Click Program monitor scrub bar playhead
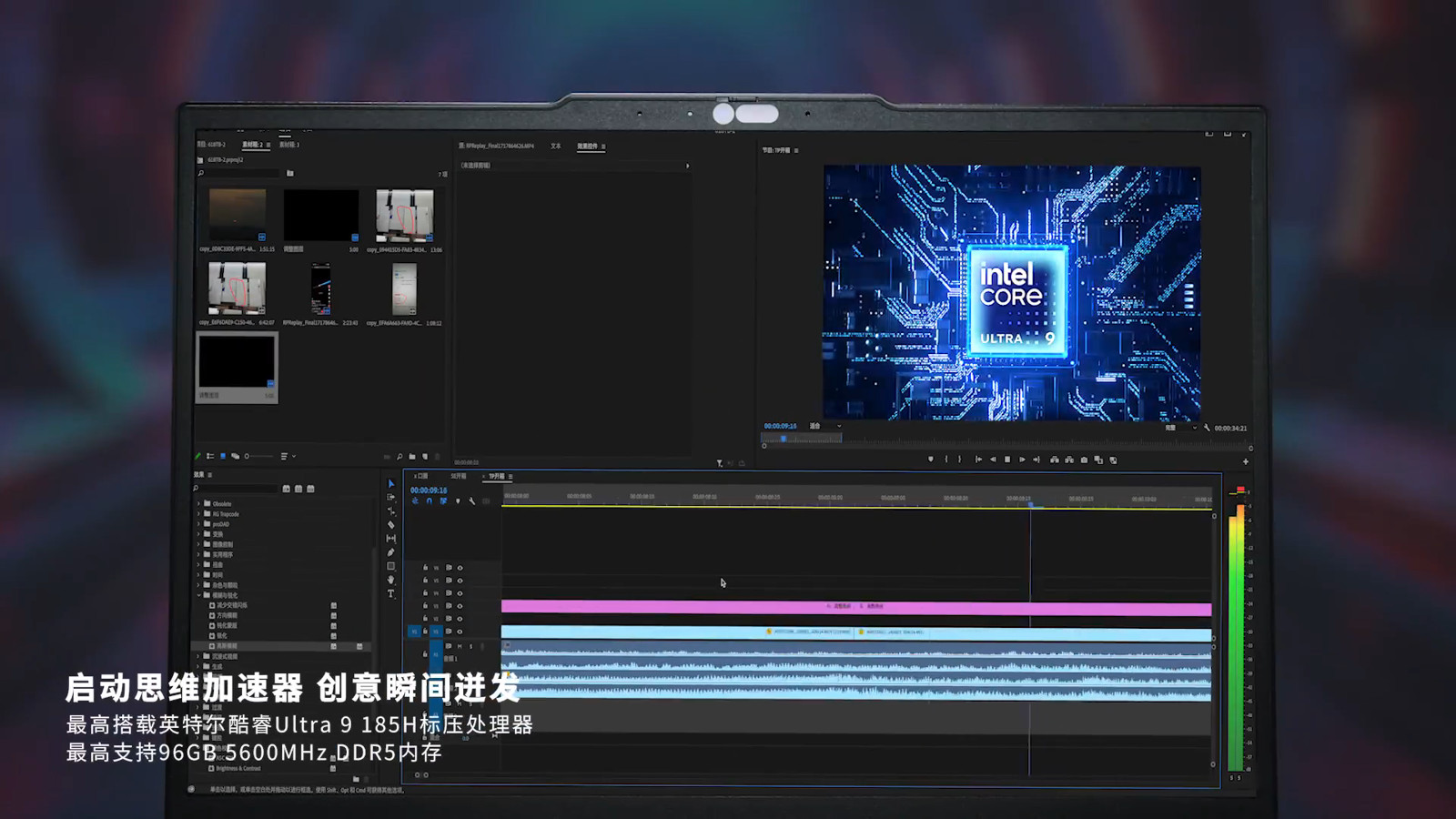Viewport: 1456px width, 819px height. [783, 439]
